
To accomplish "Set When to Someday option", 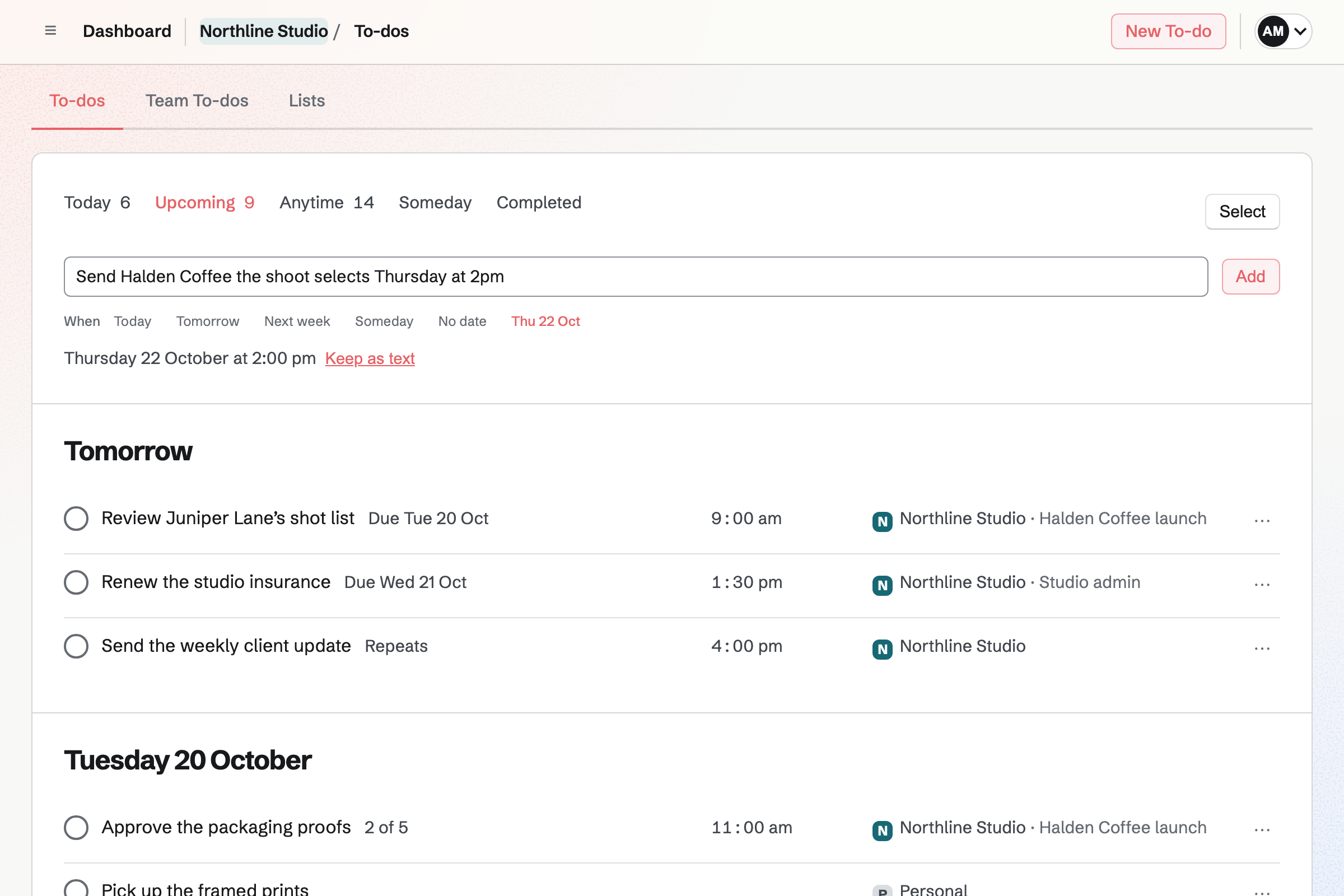I will coord(384,321).
